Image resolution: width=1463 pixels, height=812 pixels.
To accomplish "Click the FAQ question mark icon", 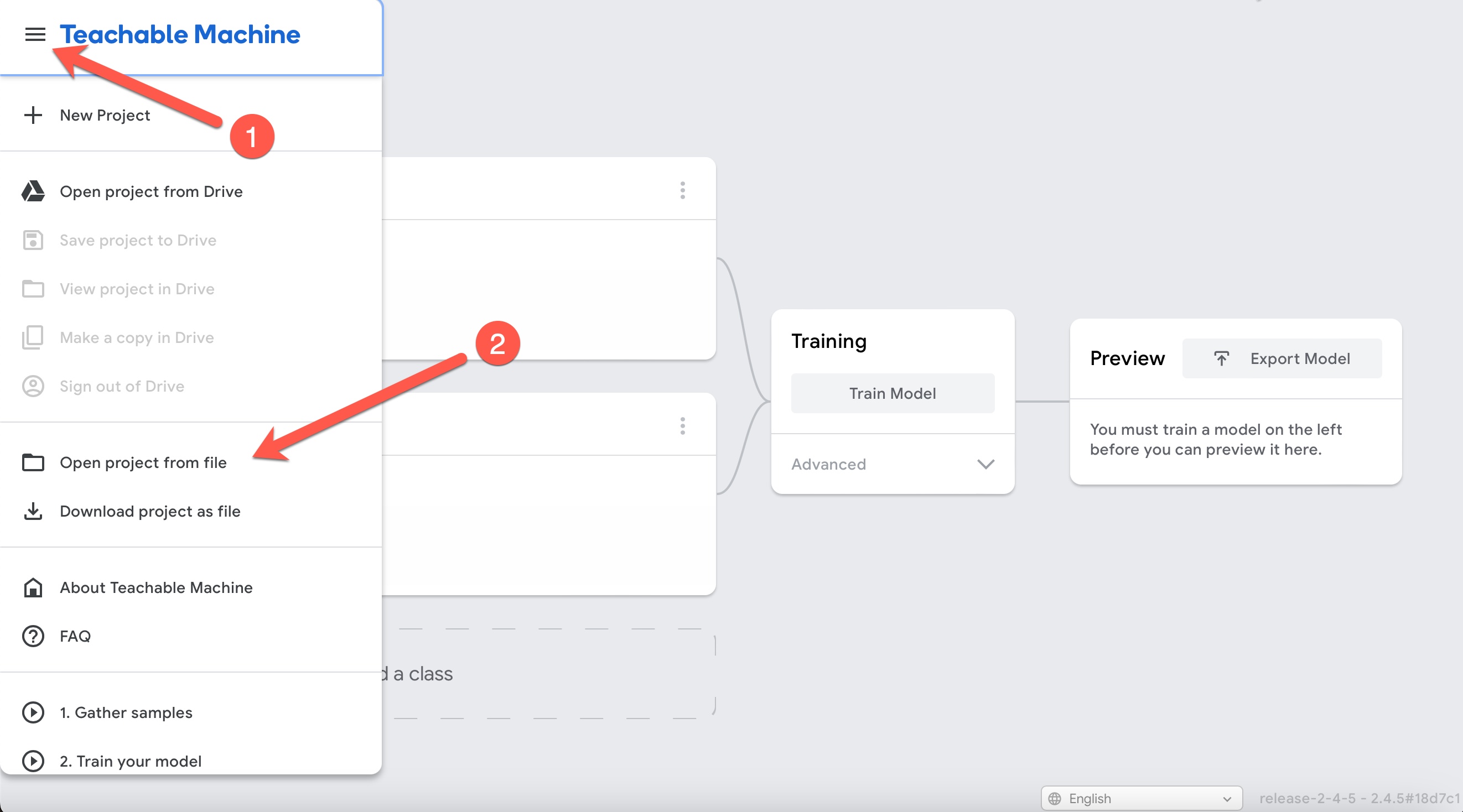I will click(x=33, y=636).
